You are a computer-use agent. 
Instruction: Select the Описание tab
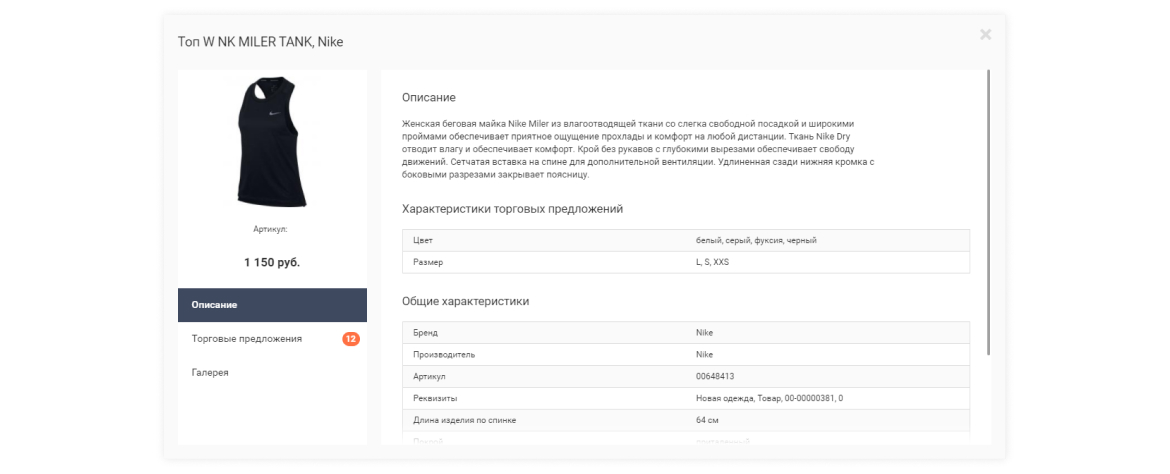[x=272, y=305]
